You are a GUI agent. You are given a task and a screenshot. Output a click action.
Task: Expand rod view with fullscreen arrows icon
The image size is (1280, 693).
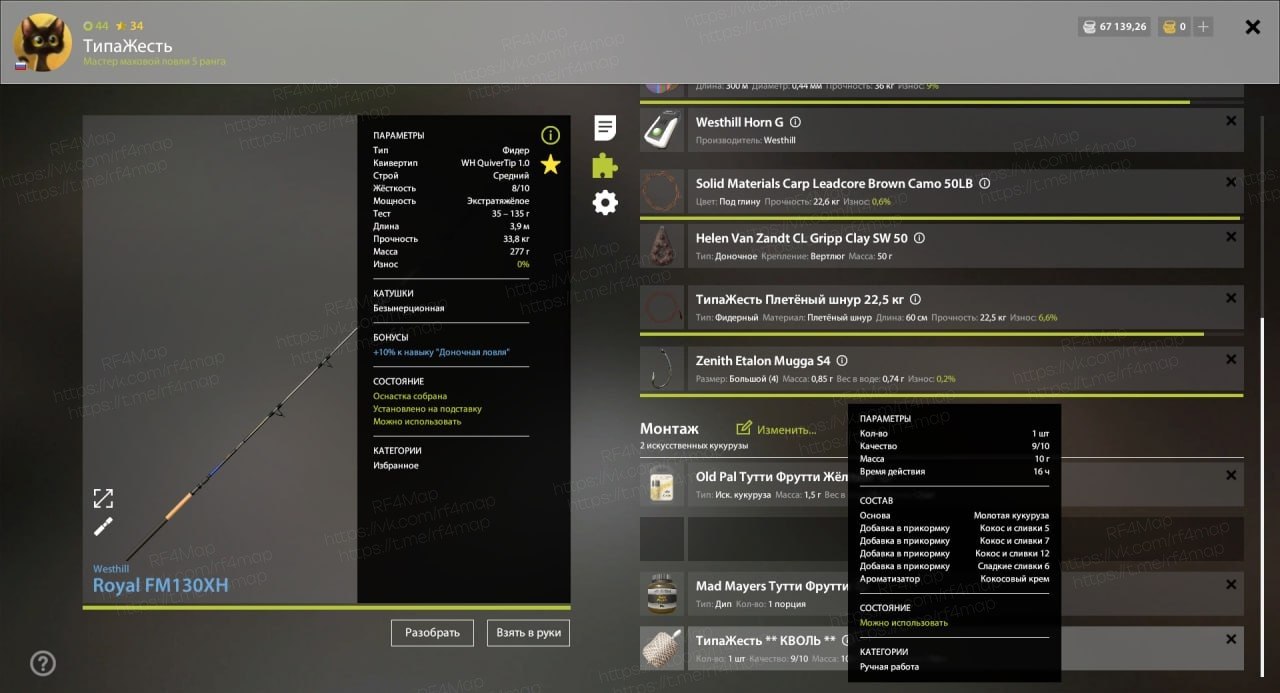point(103,498)
